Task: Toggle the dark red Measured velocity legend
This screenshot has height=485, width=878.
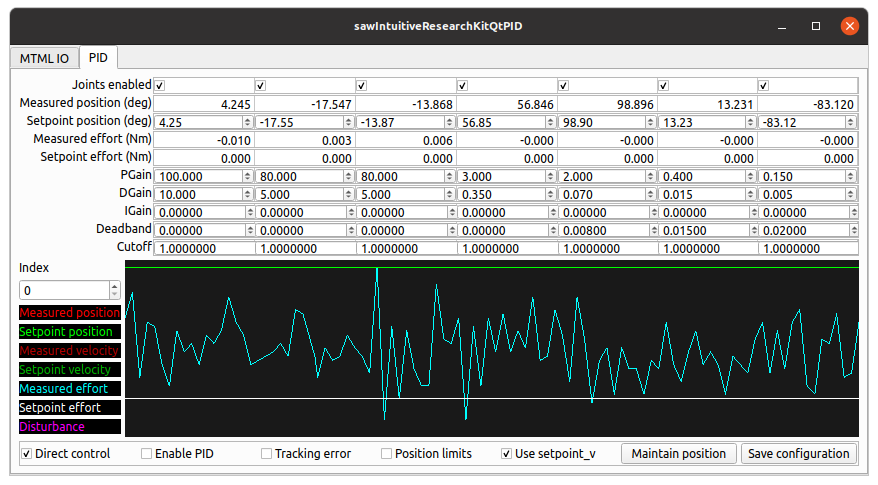Action: click(x=70, y=351)
